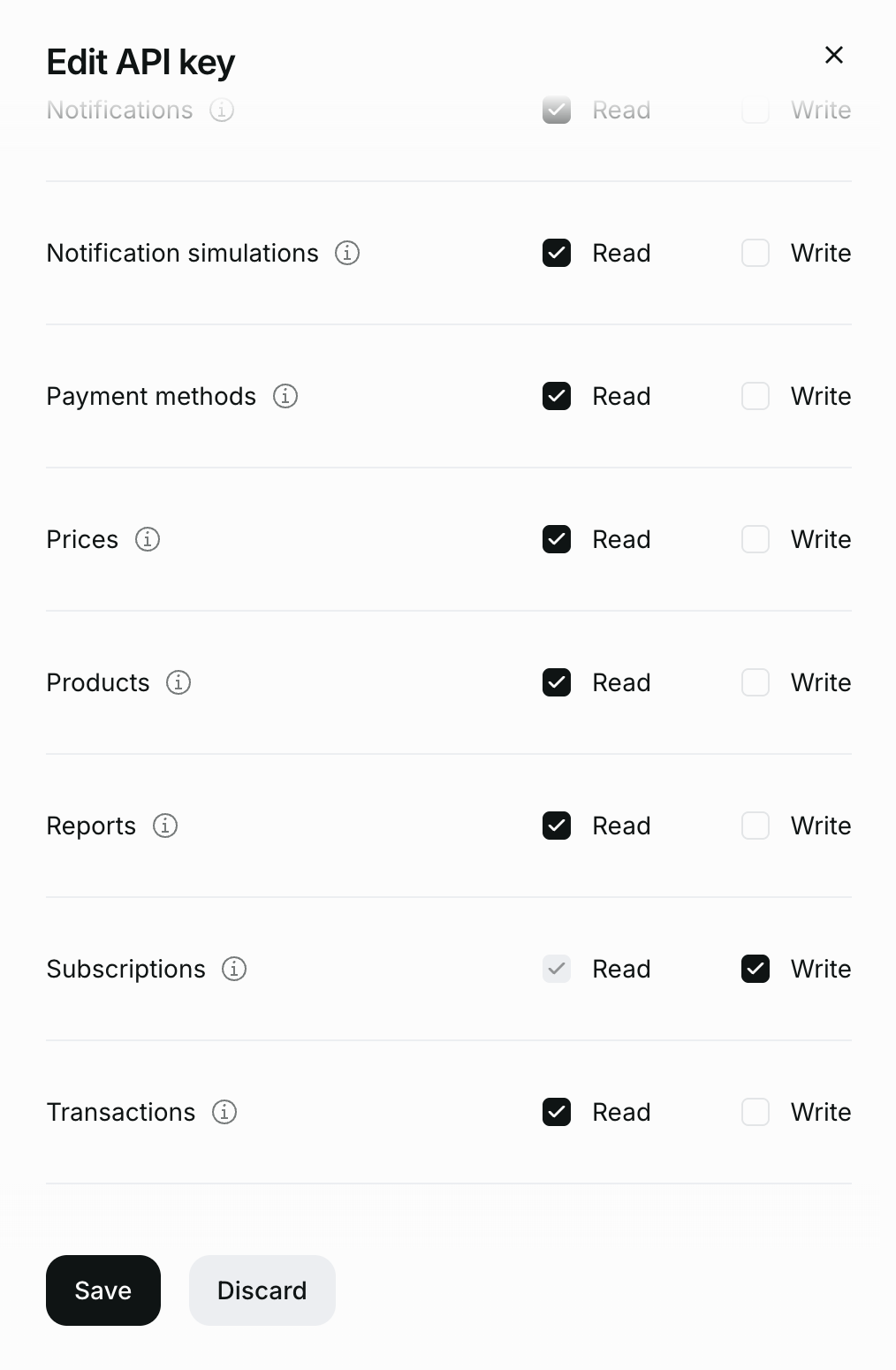Click info icon beside Payment methods
Screen dimensions: 896x1370
tap(285, 396)
